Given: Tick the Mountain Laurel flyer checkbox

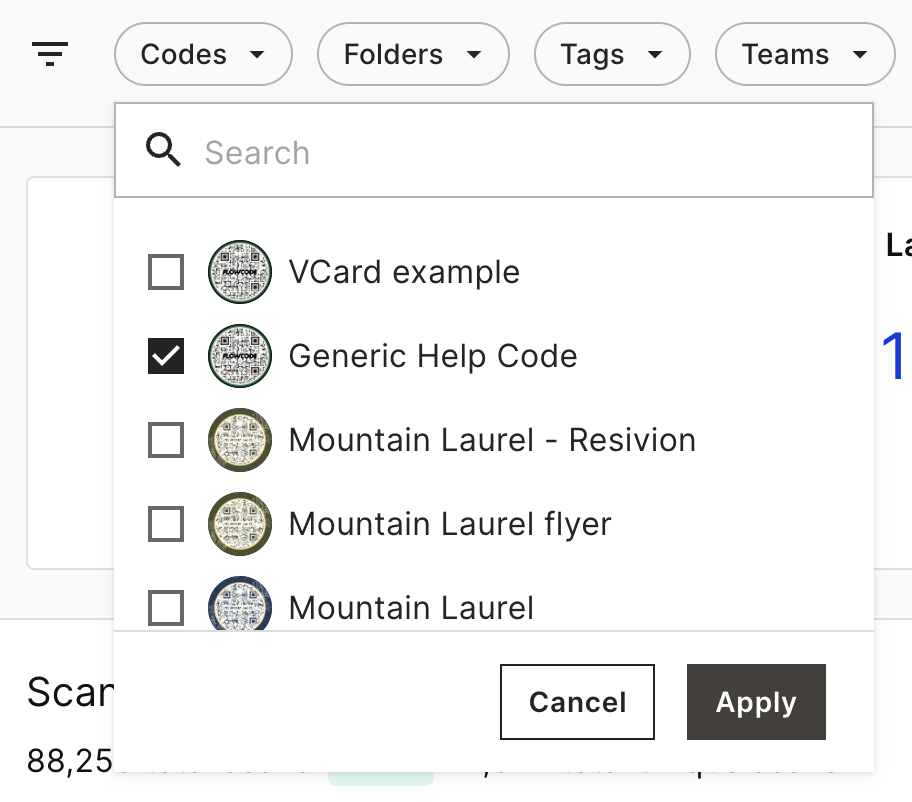Looking at the screenshot, I should coord(166,523).
